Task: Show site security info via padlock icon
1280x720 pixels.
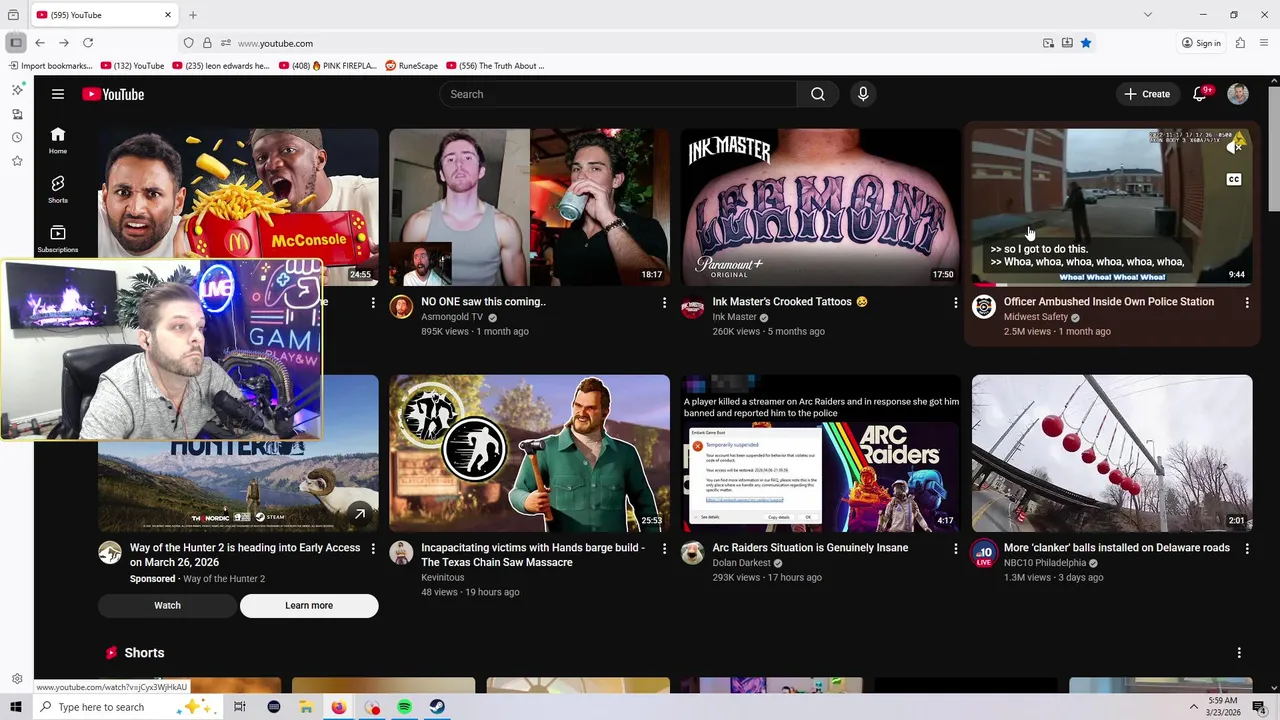Action: click(x=207, y=43)
